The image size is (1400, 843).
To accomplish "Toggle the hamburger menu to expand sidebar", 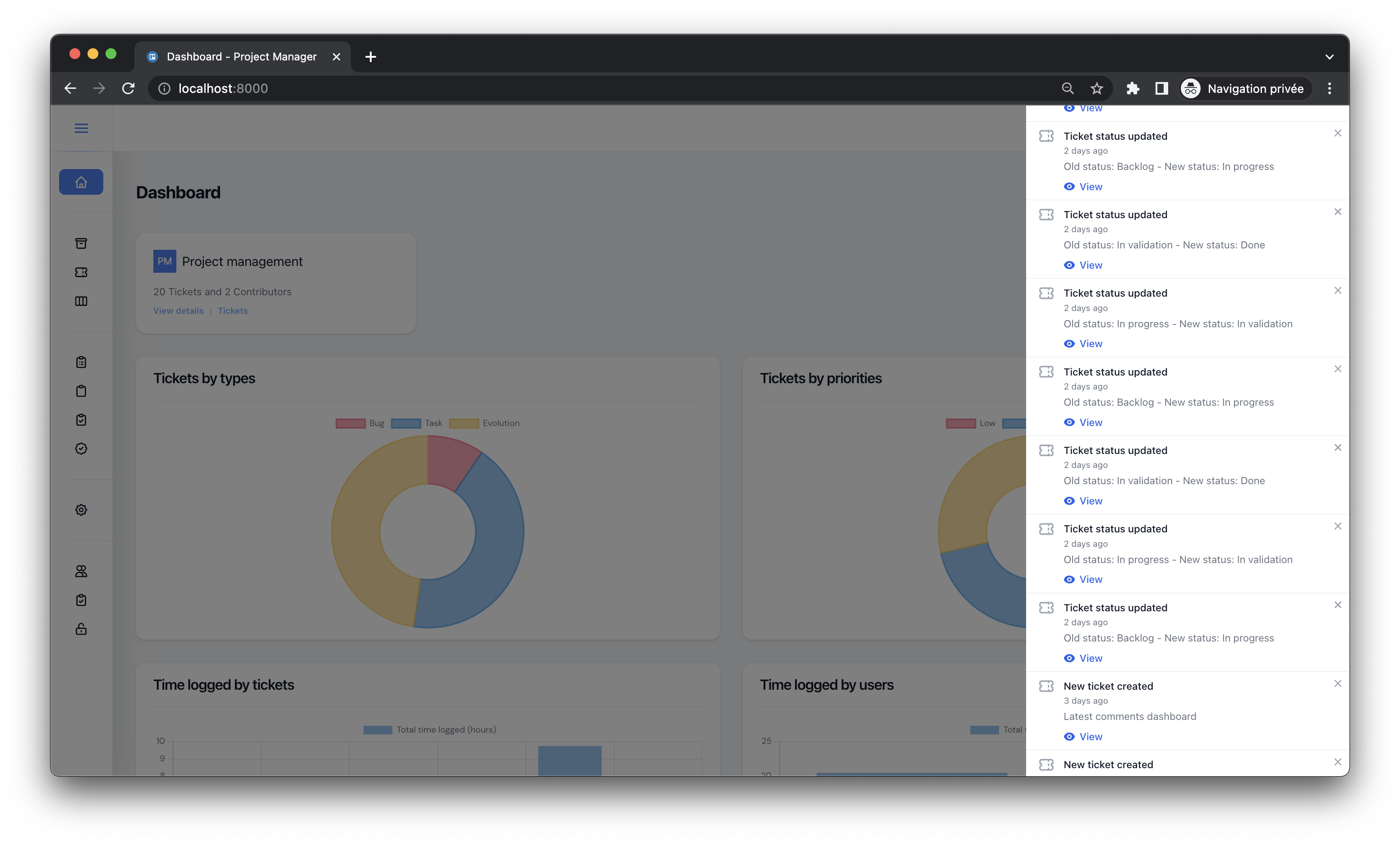I will (81, 128).
